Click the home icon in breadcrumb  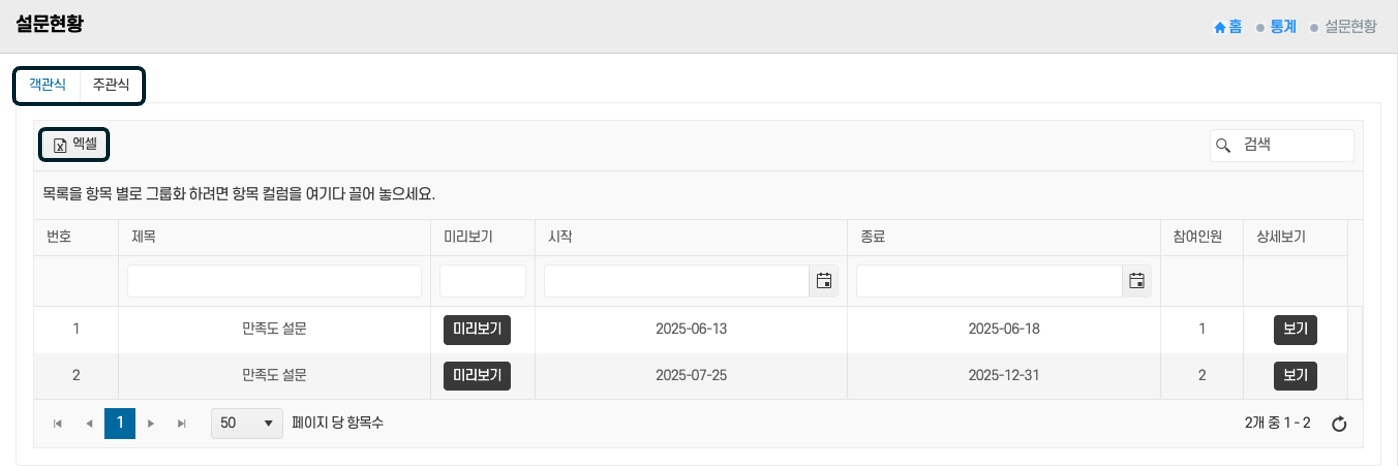click(1220, 27)
